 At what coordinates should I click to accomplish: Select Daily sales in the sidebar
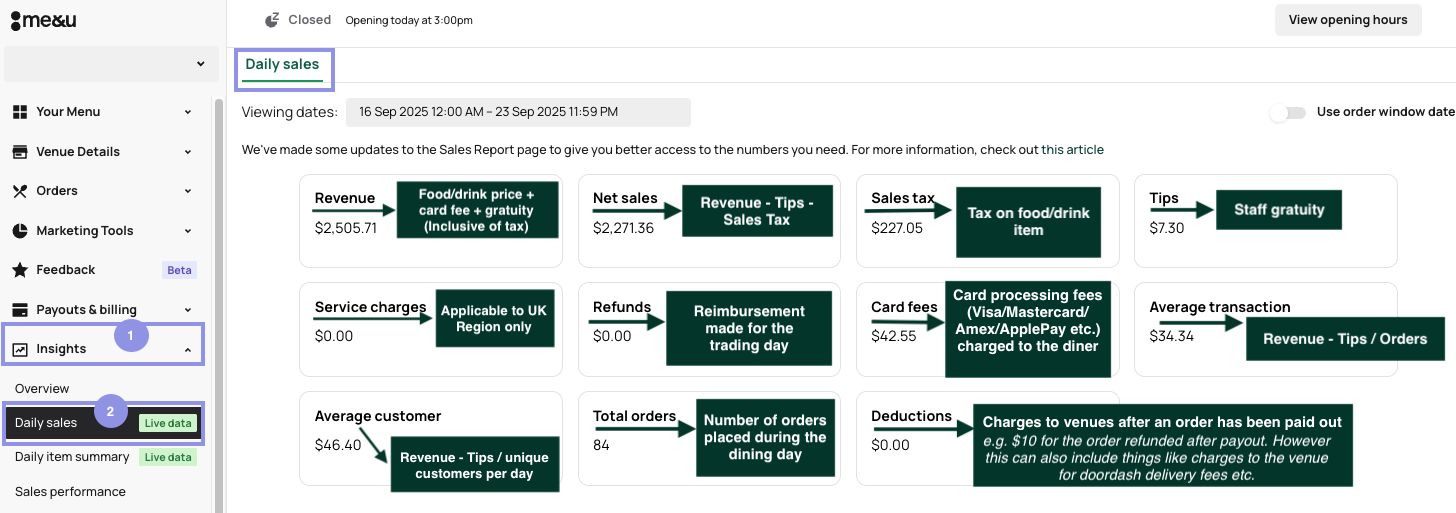[x=105, y=423]
